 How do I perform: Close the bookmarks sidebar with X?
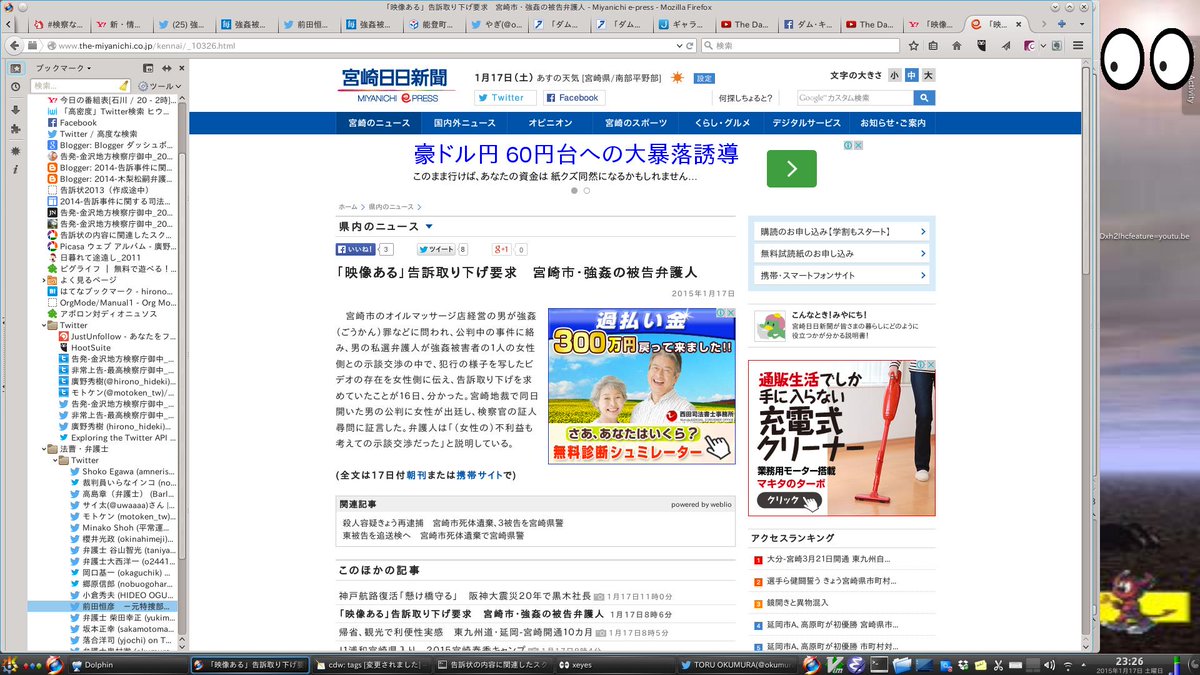click(182, 68)
